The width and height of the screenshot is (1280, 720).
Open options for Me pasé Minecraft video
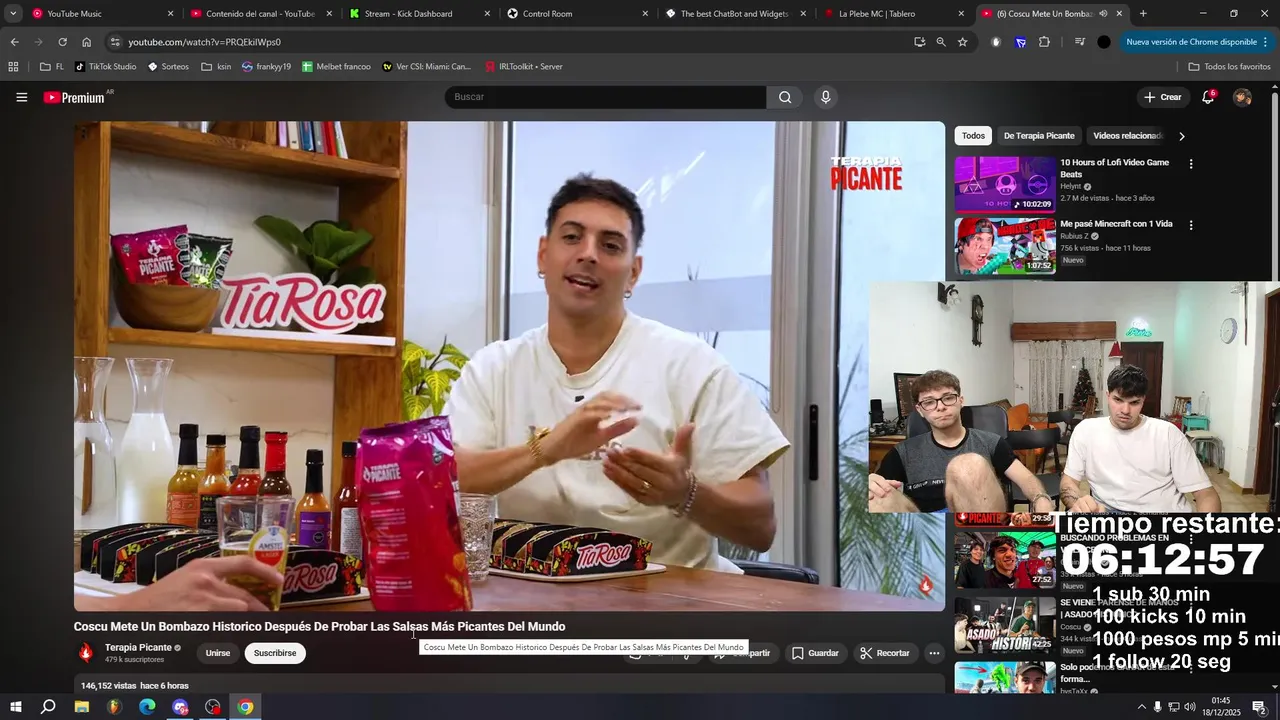1190,225
